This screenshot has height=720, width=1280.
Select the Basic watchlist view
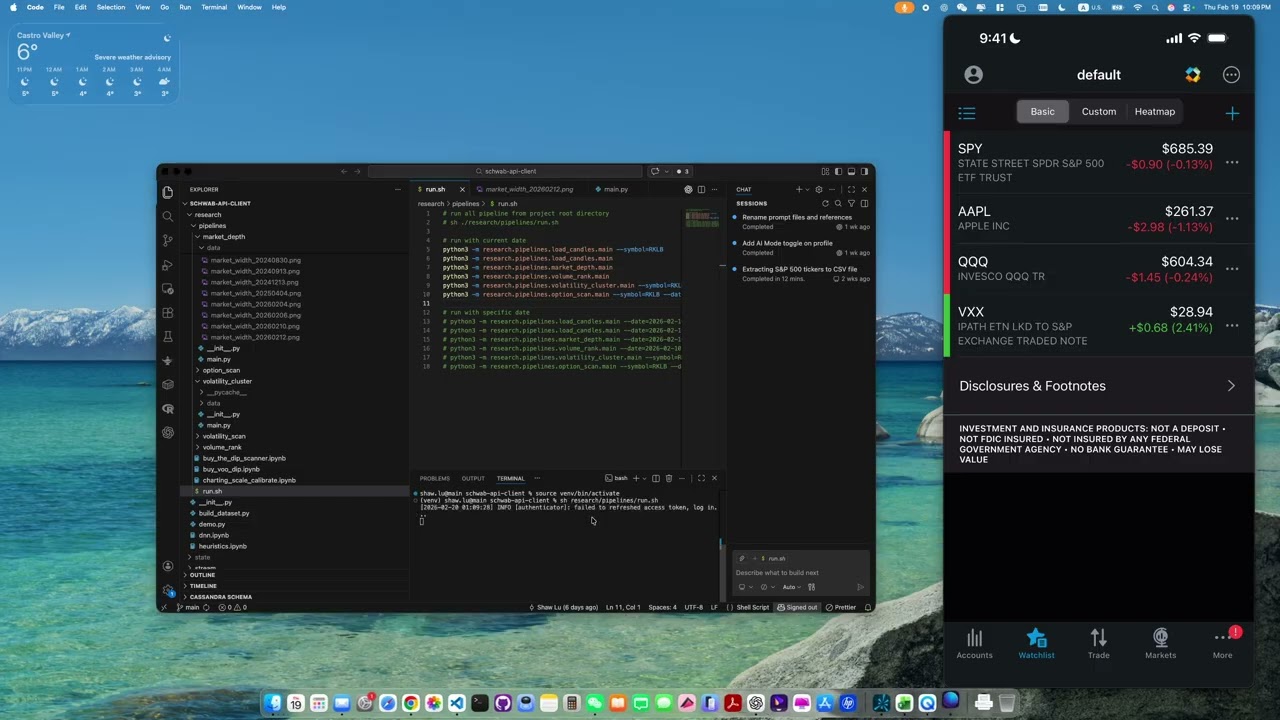click(x=1042, y=112)
